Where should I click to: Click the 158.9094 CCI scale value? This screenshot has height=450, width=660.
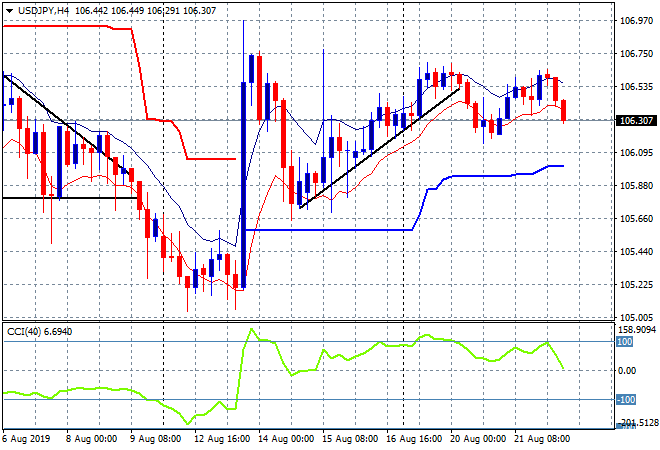pos(637,330)
